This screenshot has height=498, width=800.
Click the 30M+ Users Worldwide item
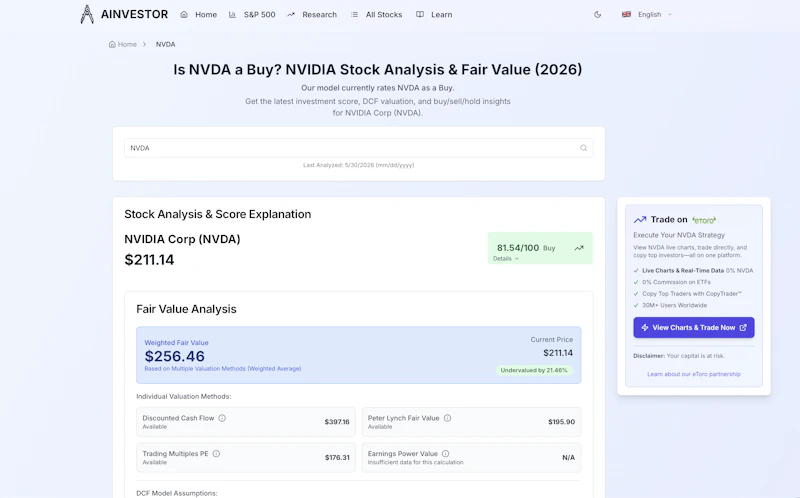(674, 306)
